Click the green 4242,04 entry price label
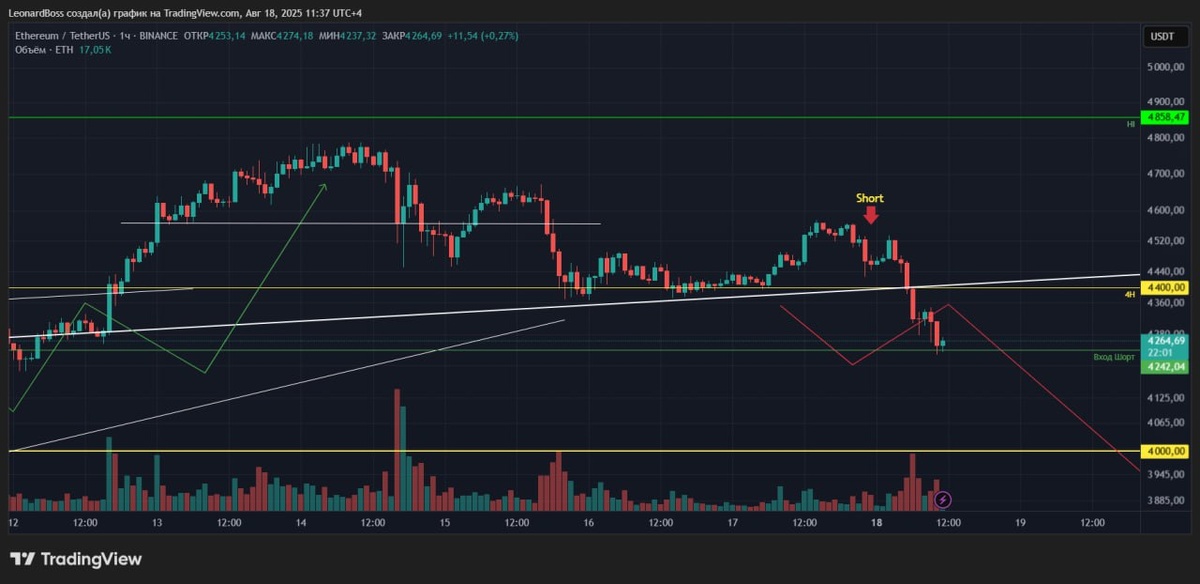This screenshot has height=584, width=1200. click(x=1167, y=367)
